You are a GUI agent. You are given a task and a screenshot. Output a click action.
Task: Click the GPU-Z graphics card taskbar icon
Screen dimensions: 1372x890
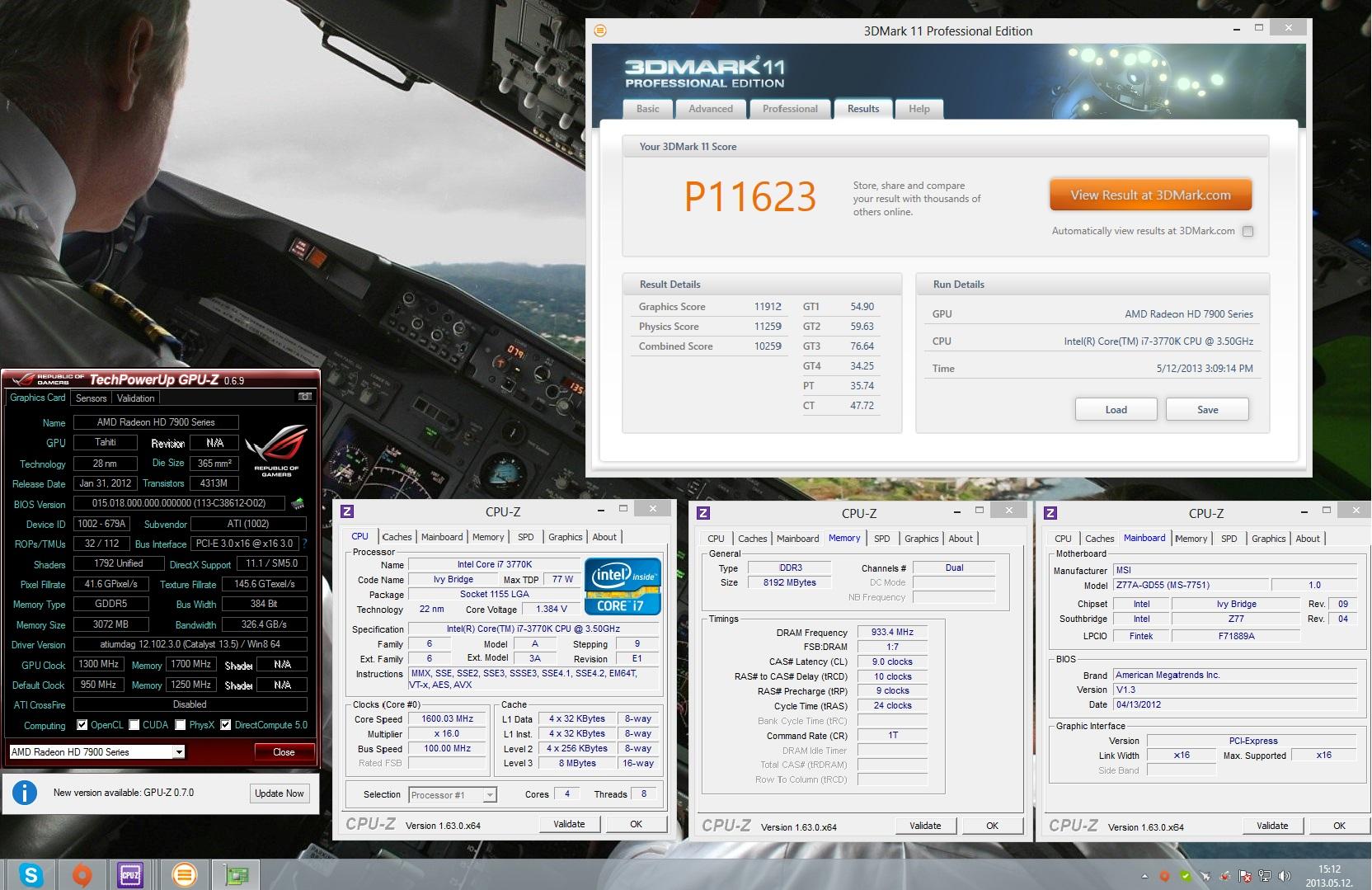(236, 874)
